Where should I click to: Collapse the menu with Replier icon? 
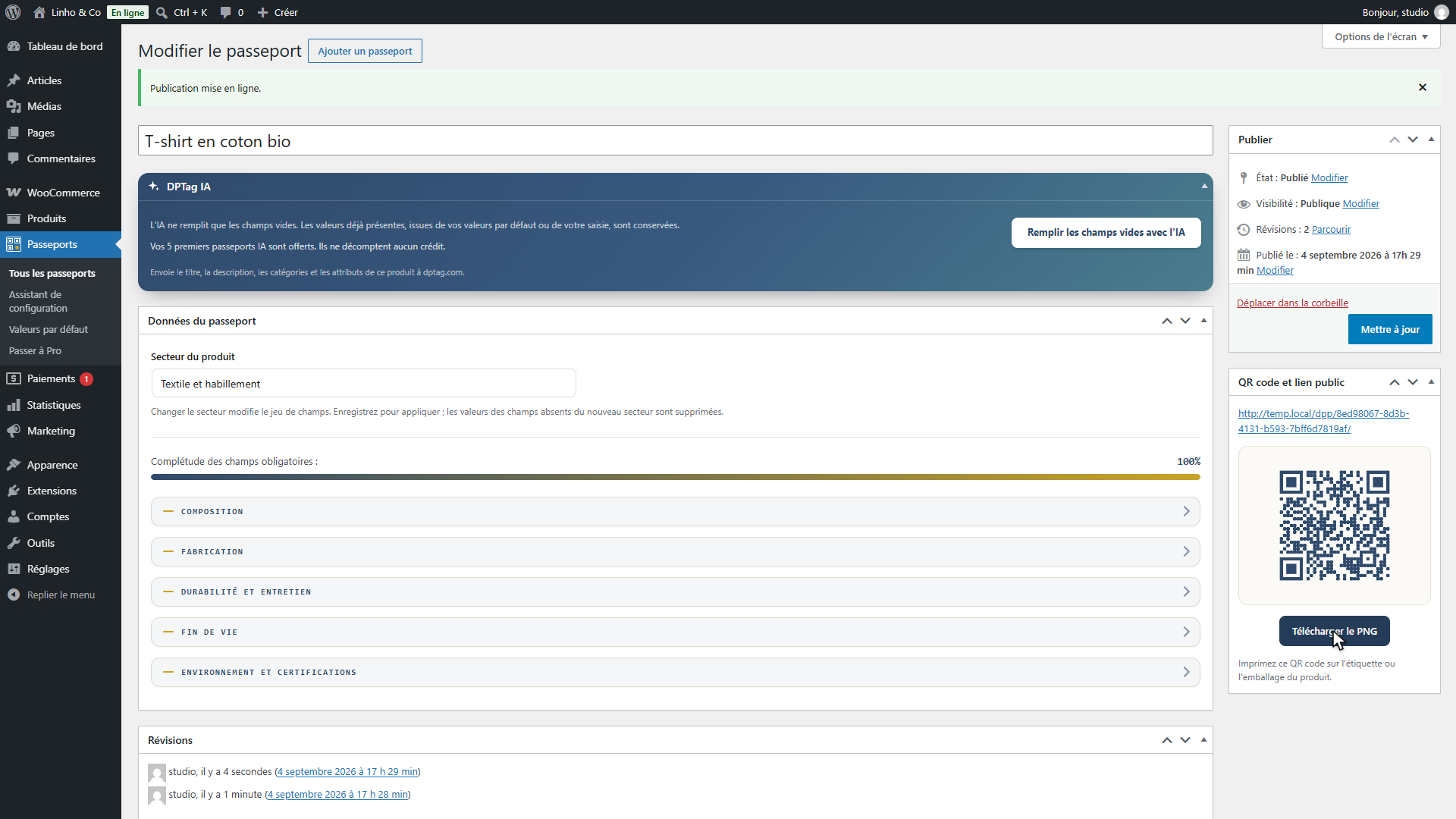click(14, 595)
